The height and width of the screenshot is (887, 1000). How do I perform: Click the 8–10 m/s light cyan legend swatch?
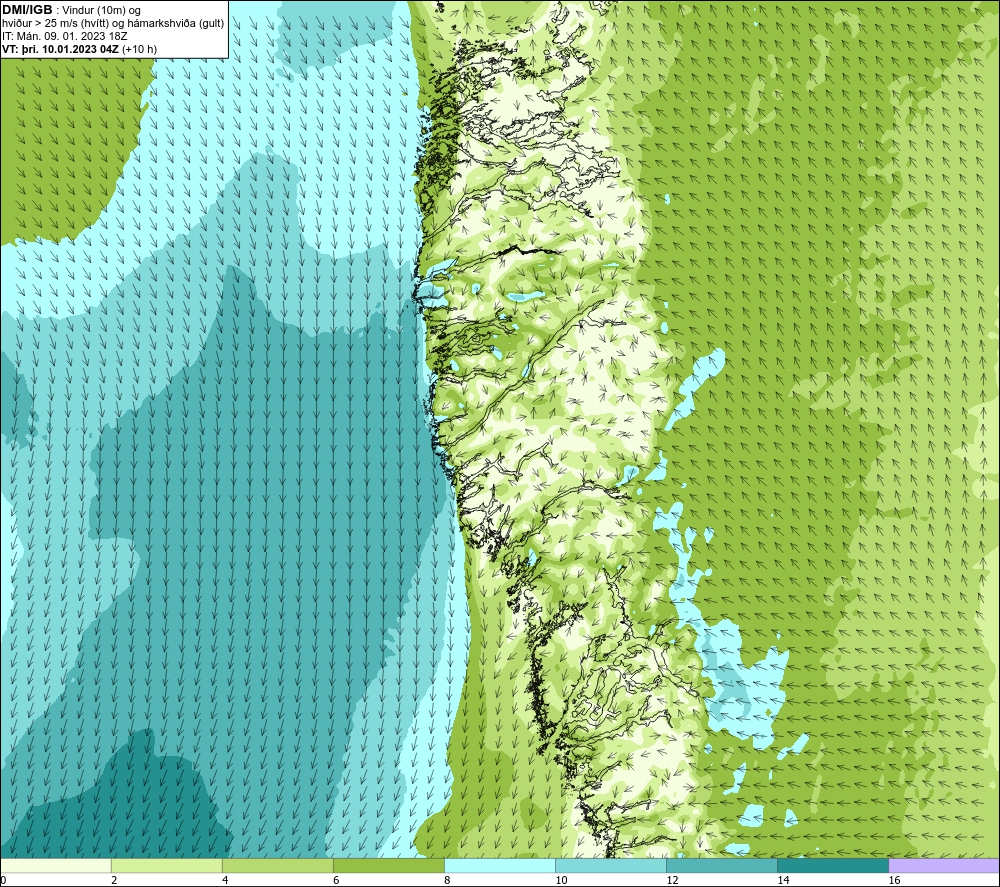(x=500, y=865)
